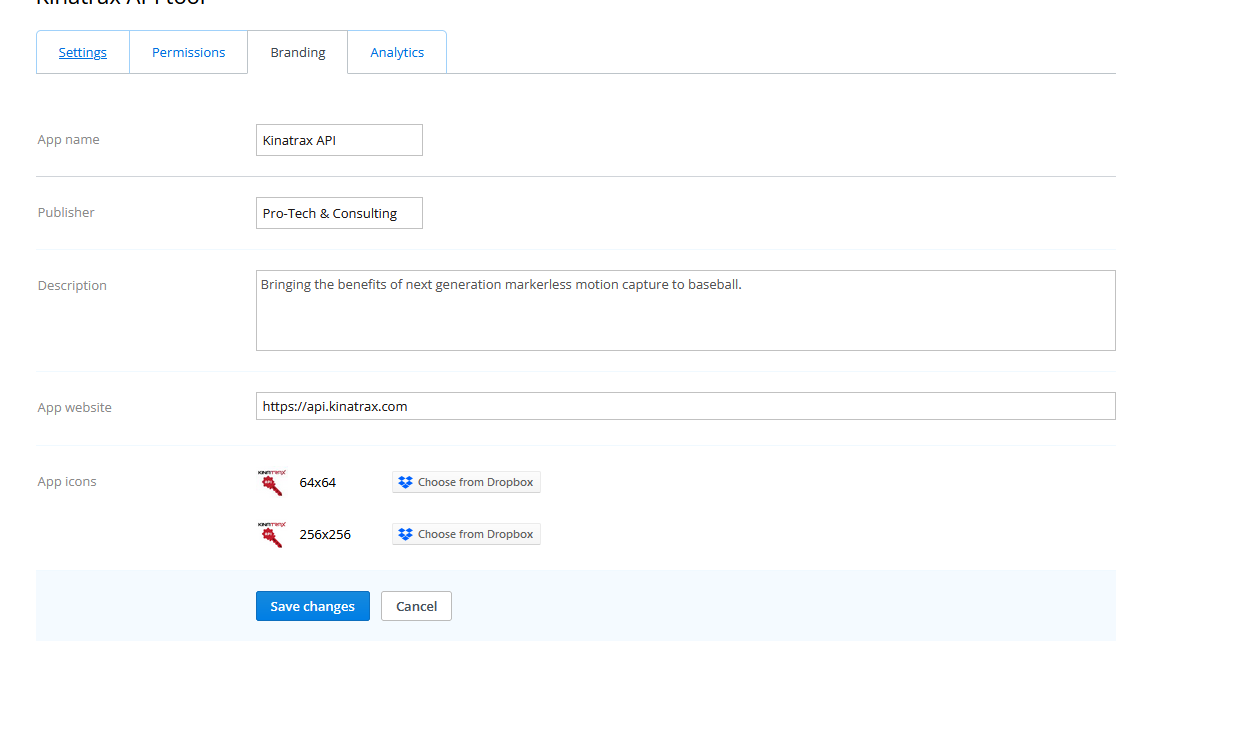This screenshot has height=743, width=1253.
Task: Click the "Description" field label
Action: click(x=72, y=286)
